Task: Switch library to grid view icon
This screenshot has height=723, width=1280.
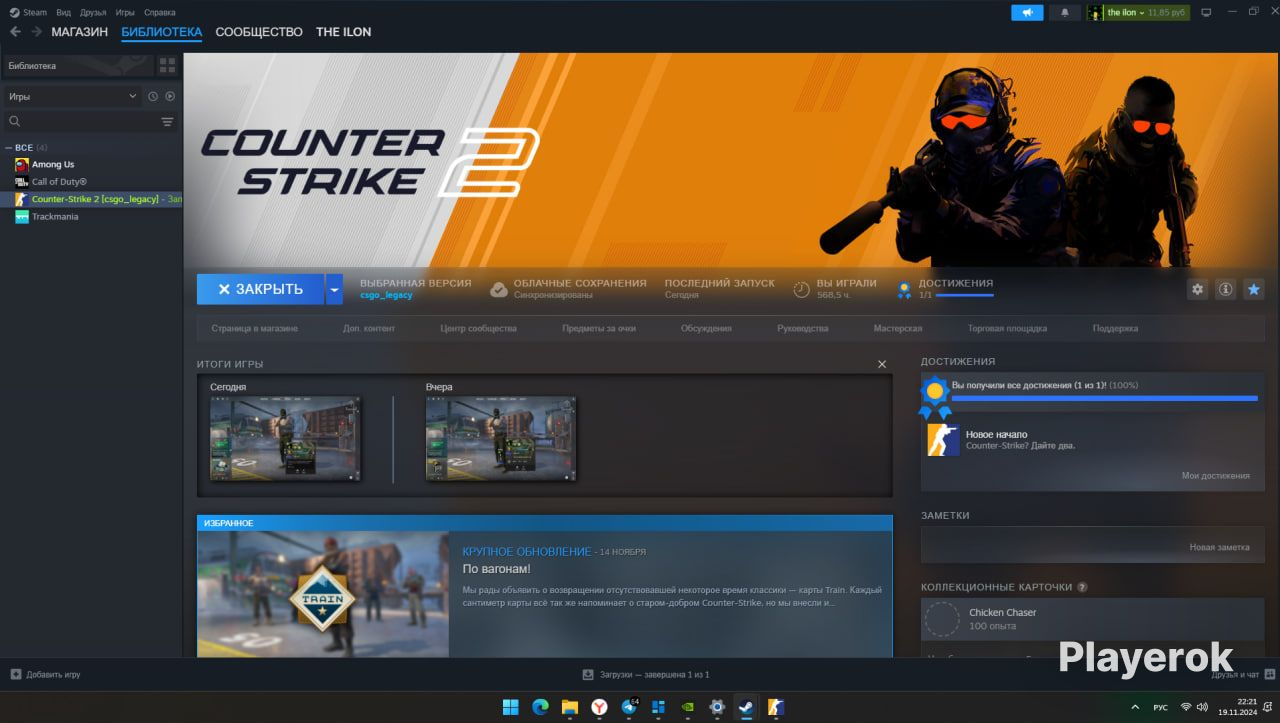Action: point(167,65)
